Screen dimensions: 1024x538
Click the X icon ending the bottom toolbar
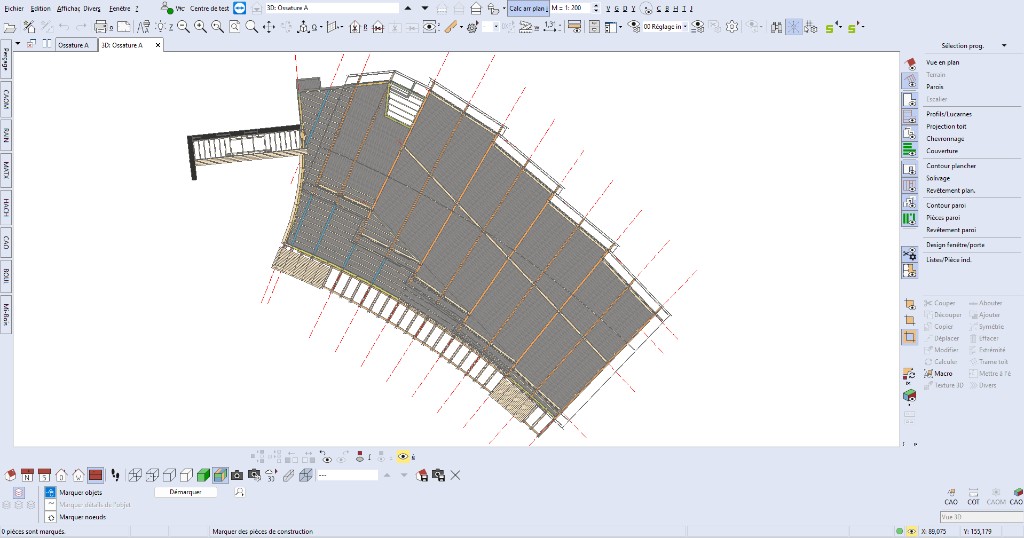point(455,475)
